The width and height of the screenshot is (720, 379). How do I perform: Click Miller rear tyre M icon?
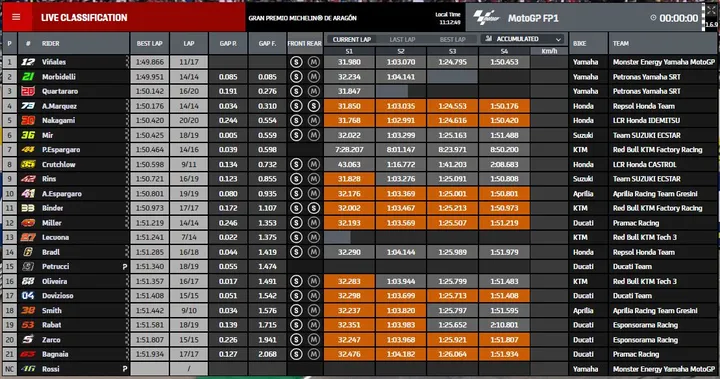[x=314, y=223]
